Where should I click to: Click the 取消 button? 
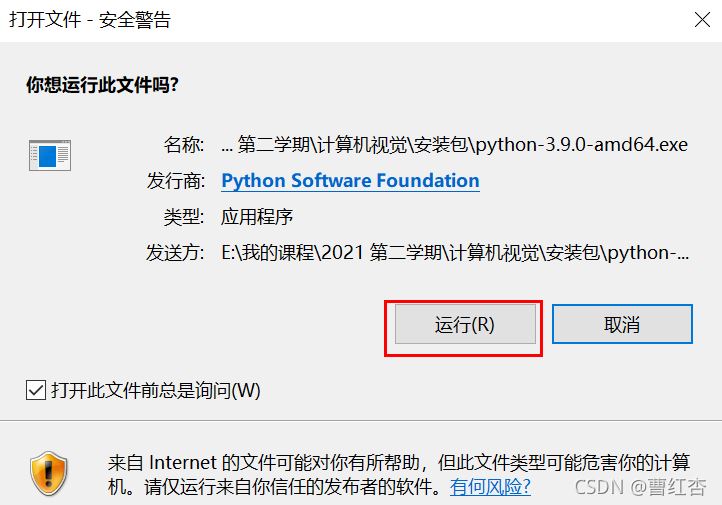point(622,324)
